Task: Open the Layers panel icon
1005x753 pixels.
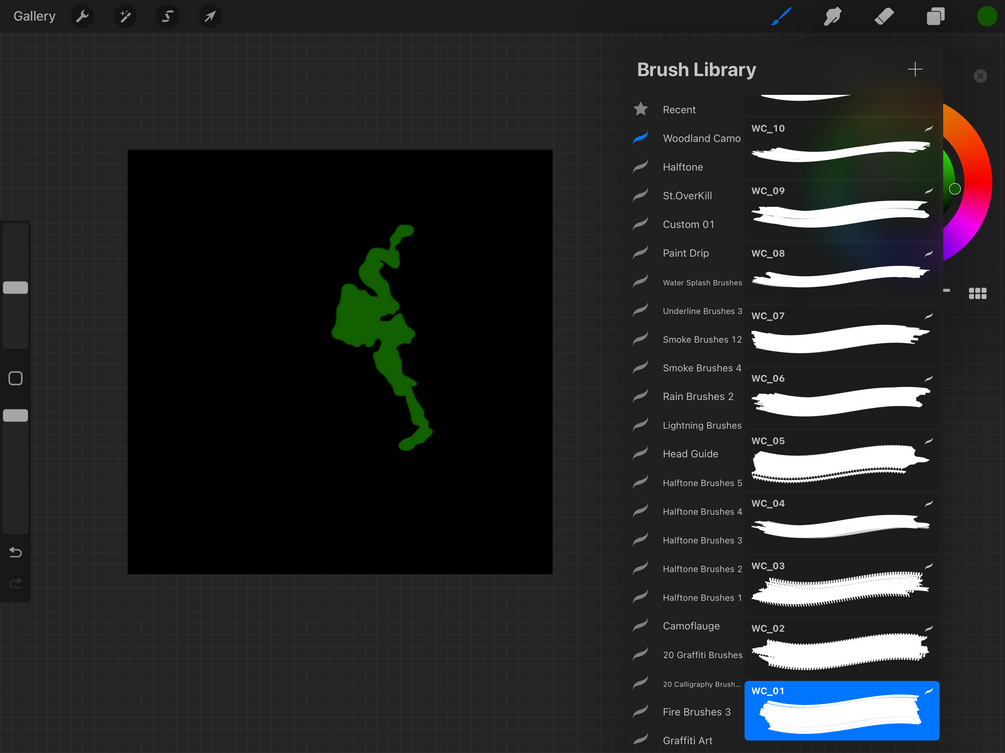Action: [x=935, y=16]
